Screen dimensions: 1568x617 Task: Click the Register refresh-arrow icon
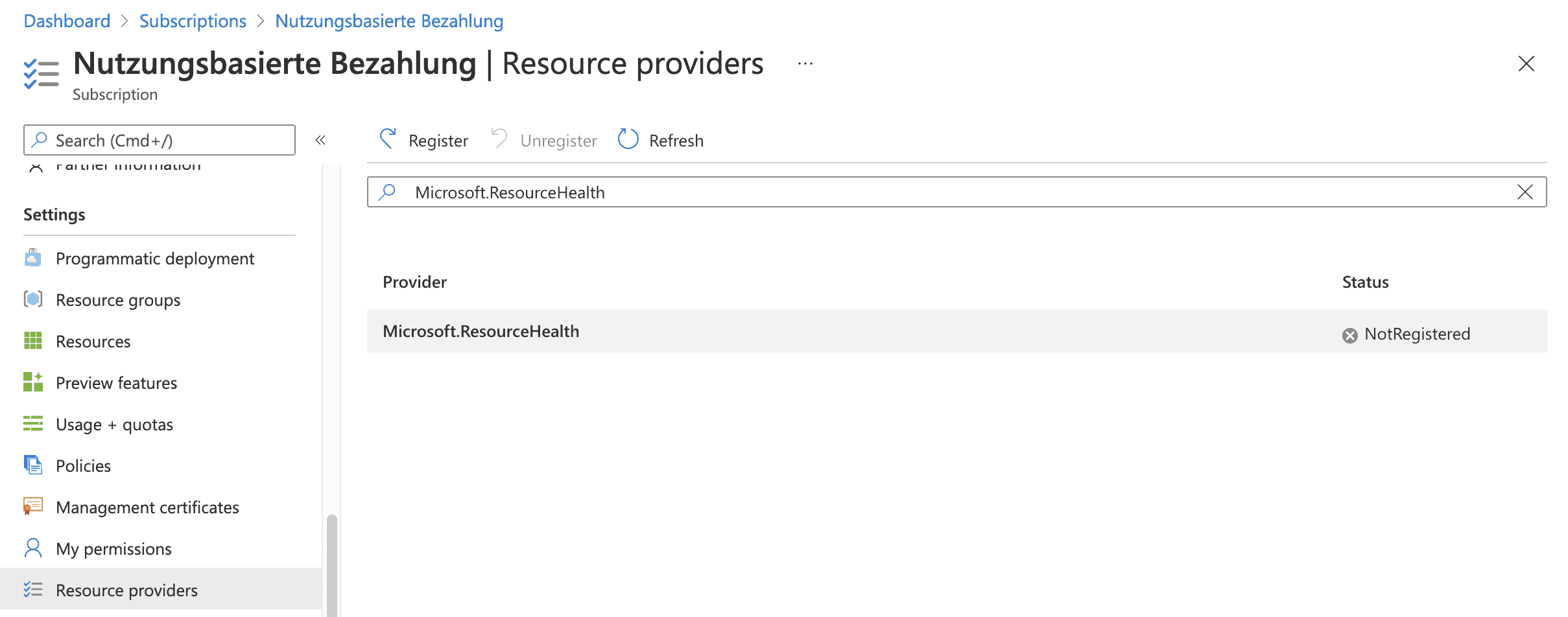coord(388,139)
